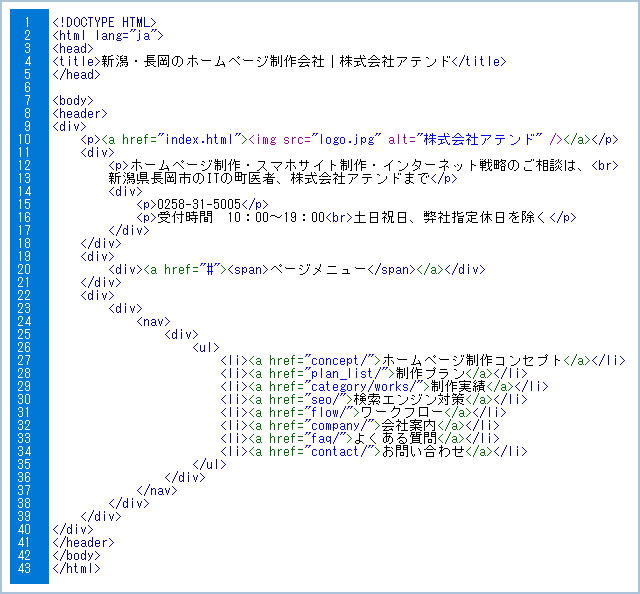The image size is (640, 594).
Task: Click the href="company/" value
Action: point(342,425)
